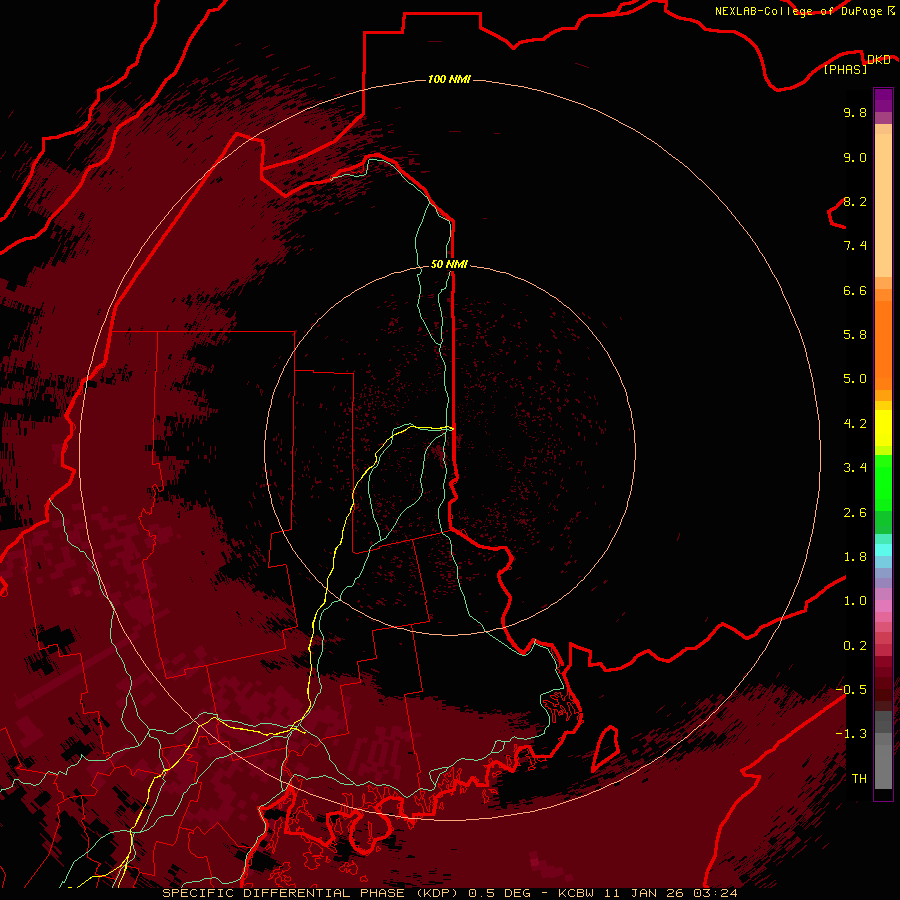Click the 100 NMI range ring label

point(449,79)
